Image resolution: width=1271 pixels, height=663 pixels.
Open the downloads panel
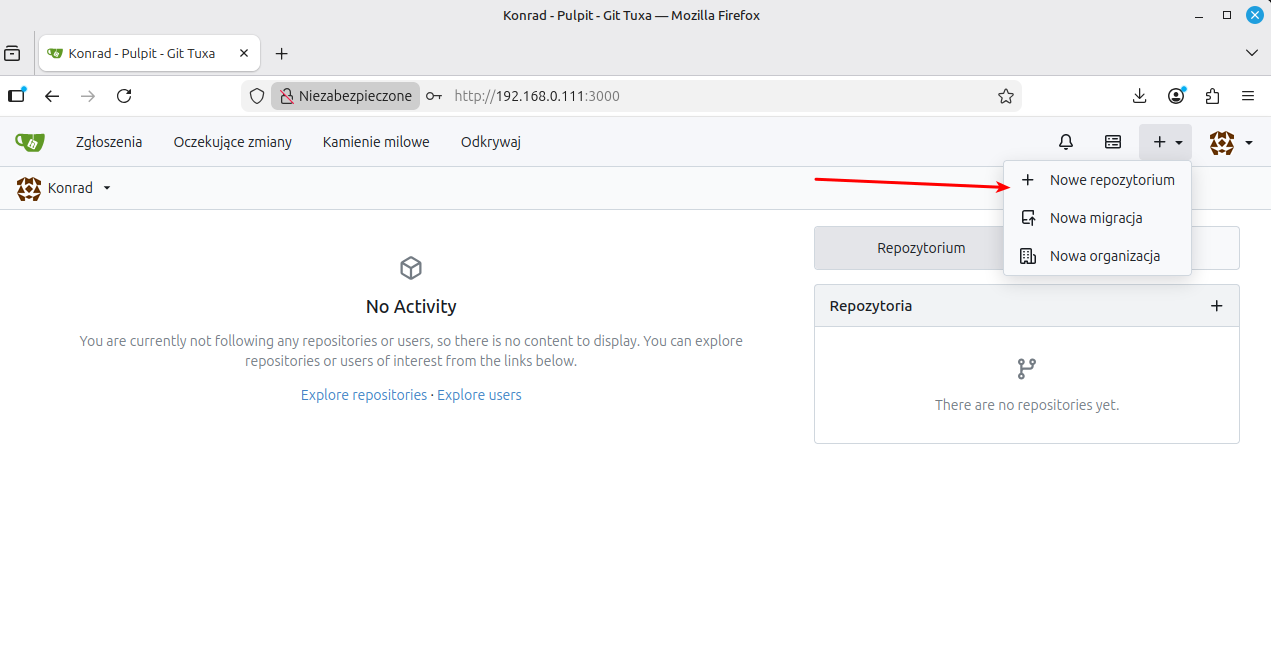point(1139,96)
